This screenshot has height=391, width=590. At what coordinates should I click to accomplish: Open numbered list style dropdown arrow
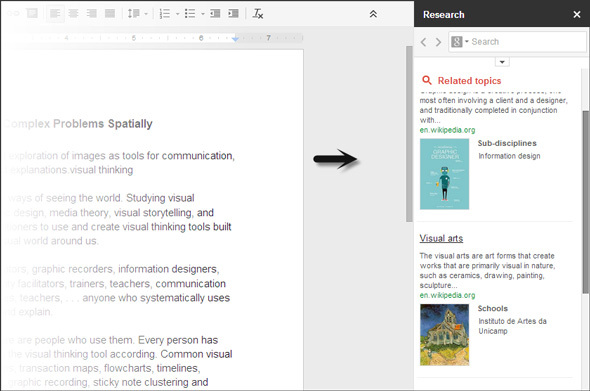coord(178,14)
